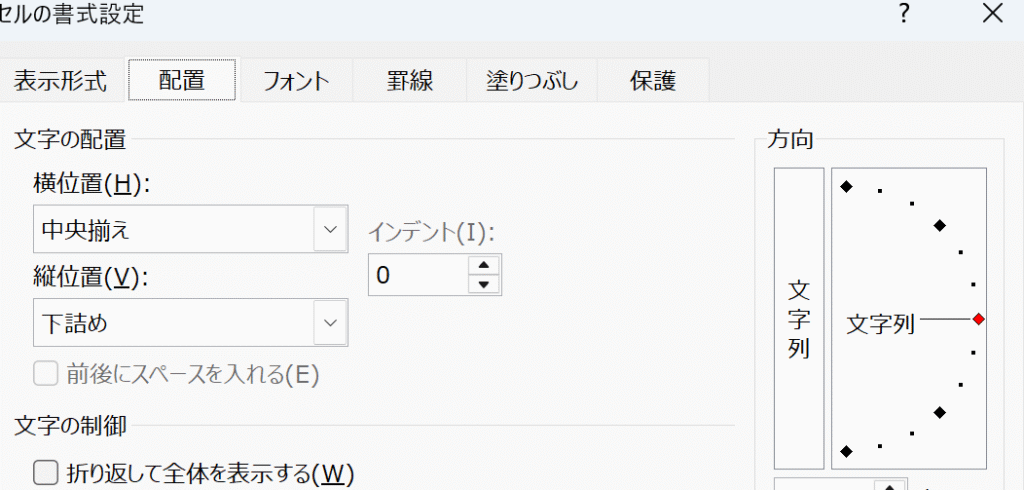Open the 横位置 dropdown showing 中央揃え

190,229
